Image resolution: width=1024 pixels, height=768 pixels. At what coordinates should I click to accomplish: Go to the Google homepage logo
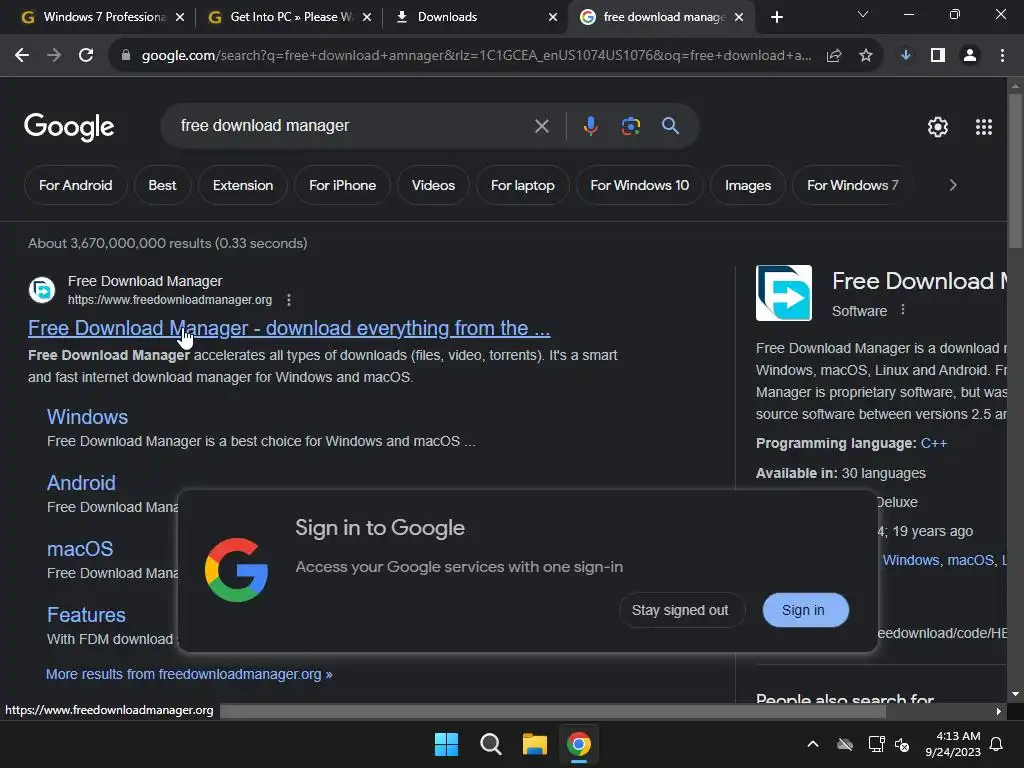[69, 127]
